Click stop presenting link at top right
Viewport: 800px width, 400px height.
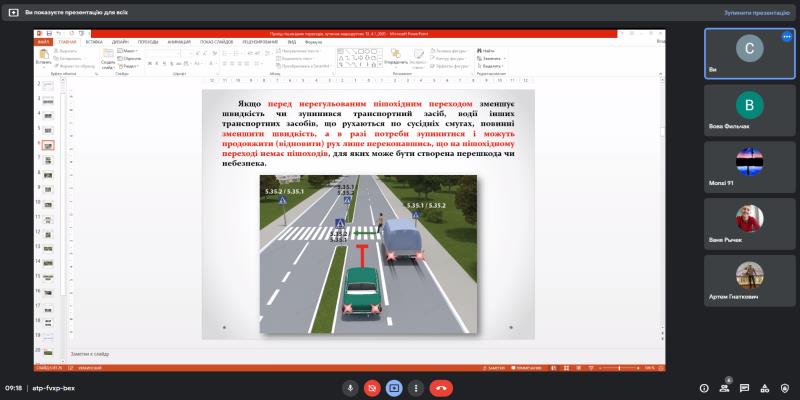click(x=756, y=13)
